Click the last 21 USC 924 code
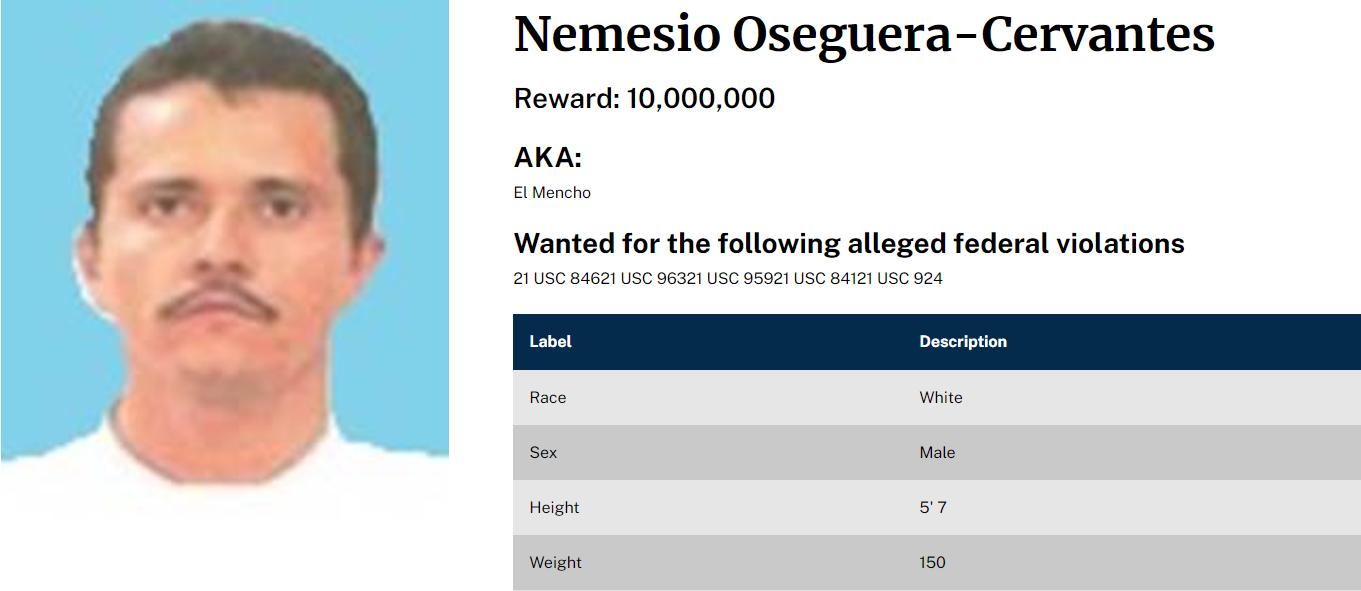This screenshot has height=591, width=1361. click(x=899, y=279)
